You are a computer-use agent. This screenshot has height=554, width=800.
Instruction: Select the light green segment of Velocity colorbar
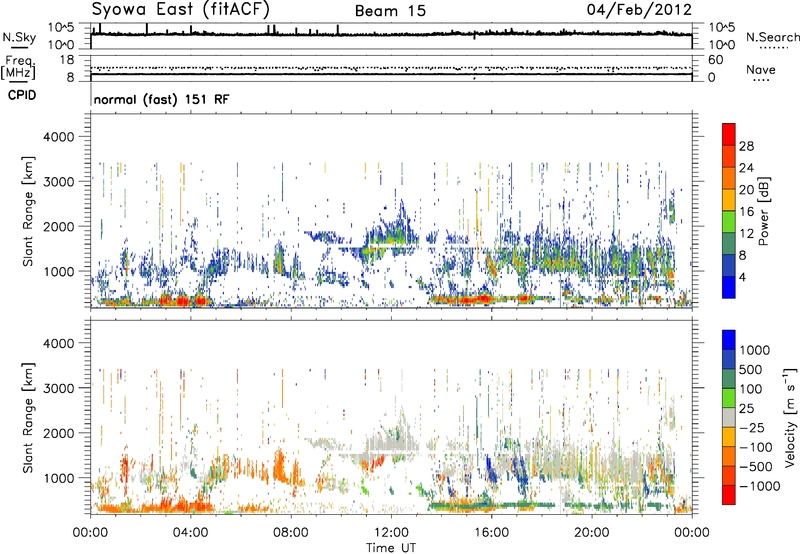729,398
